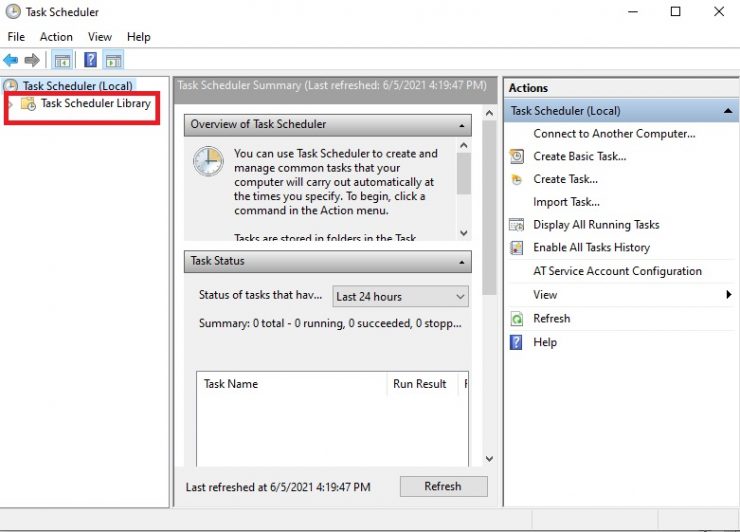Click the green Refresh icon in the Actions pane
The height and width of the screenshot is (532, 740).
pos(517,319)
